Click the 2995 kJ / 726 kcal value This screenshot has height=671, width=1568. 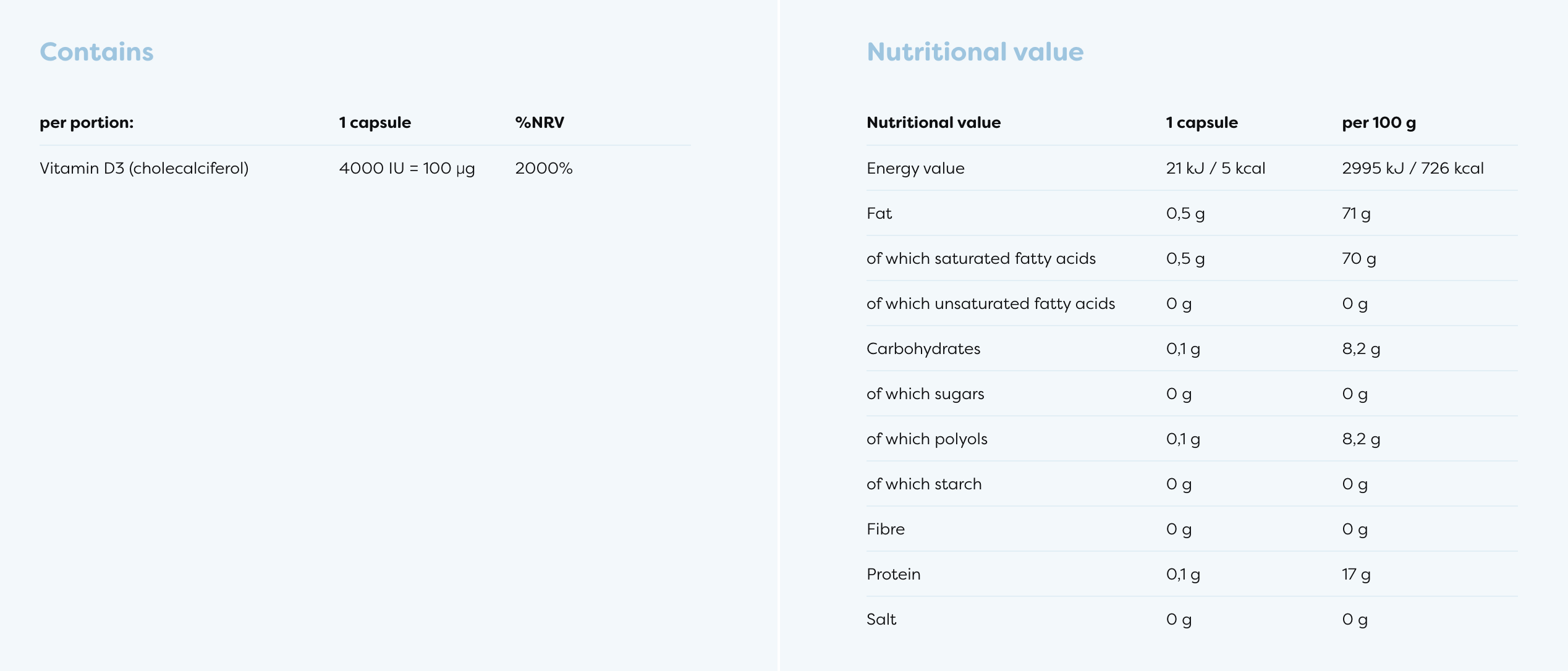1412,168
